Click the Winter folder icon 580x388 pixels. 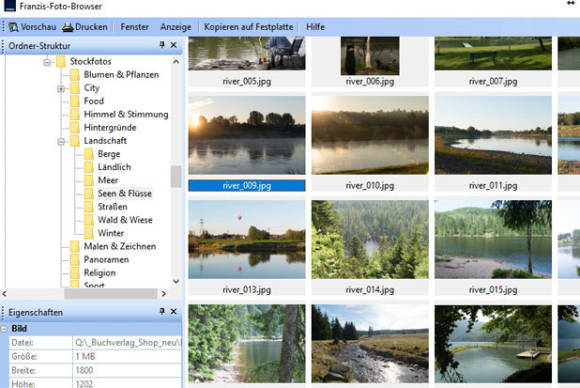pyautogui.click(x=89, y=233)
